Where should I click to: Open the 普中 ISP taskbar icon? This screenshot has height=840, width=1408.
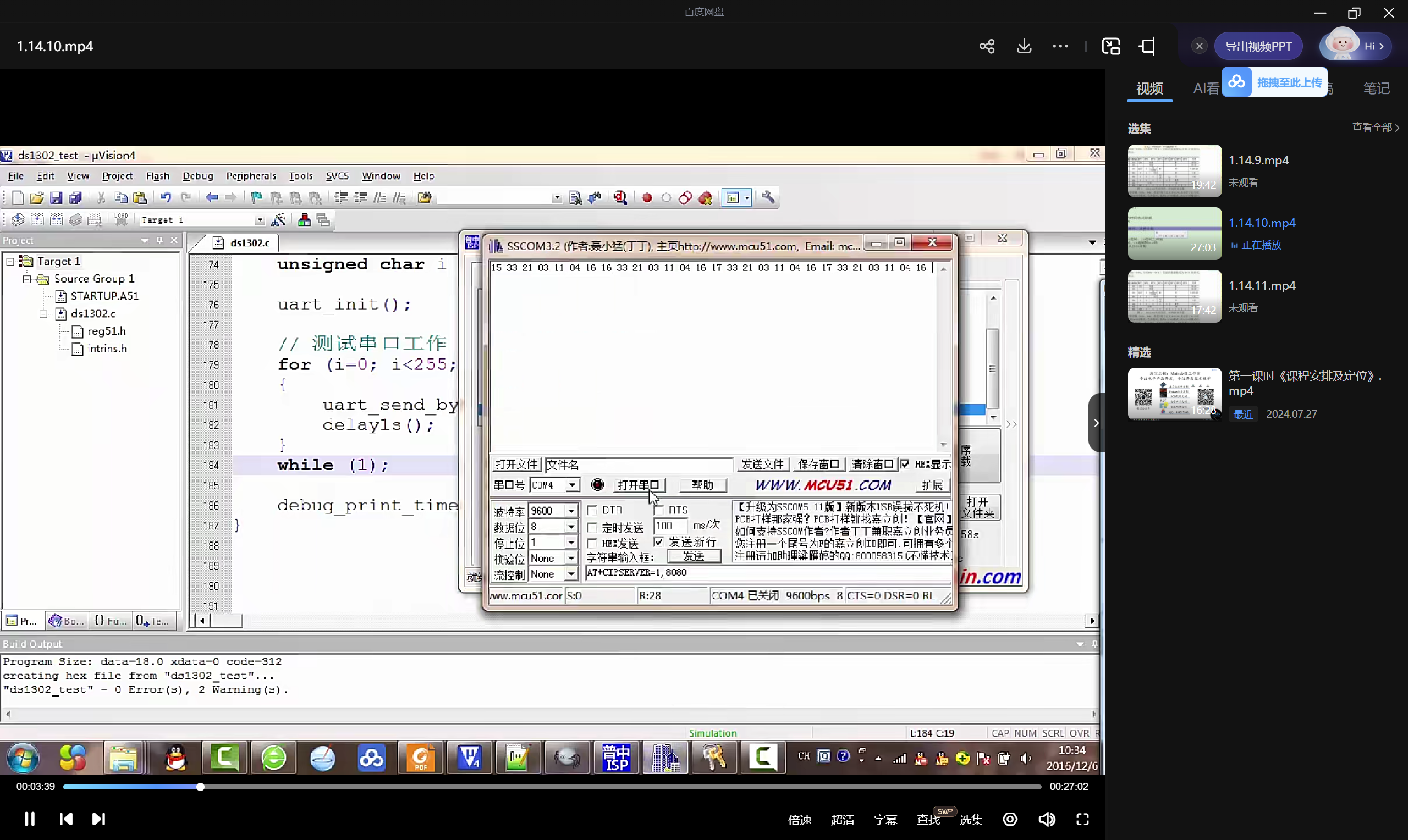pos(616,758)
